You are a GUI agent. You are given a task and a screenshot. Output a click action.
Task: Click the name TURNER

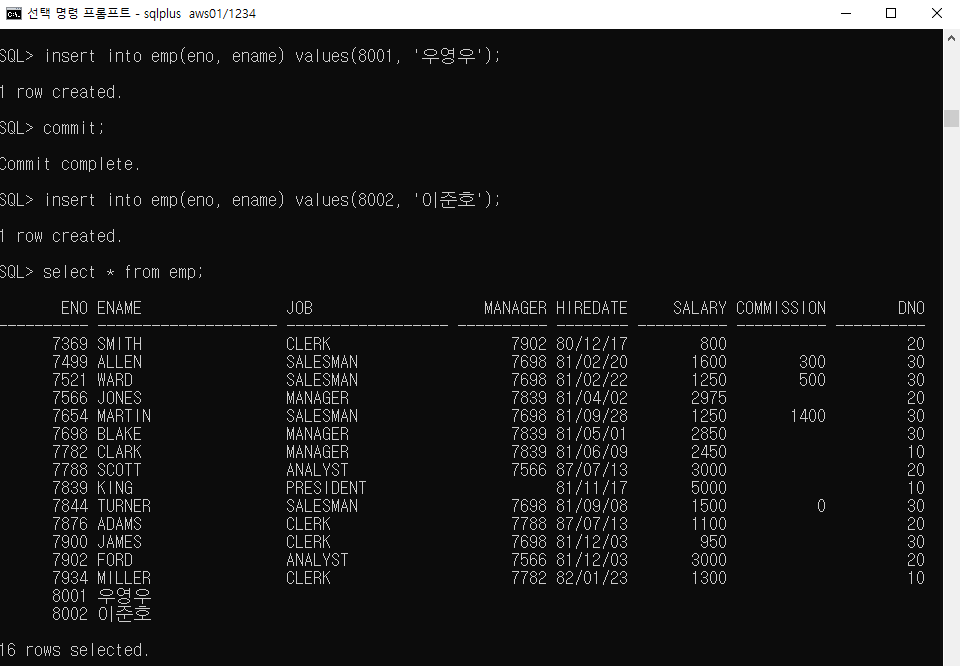[124, 506]
